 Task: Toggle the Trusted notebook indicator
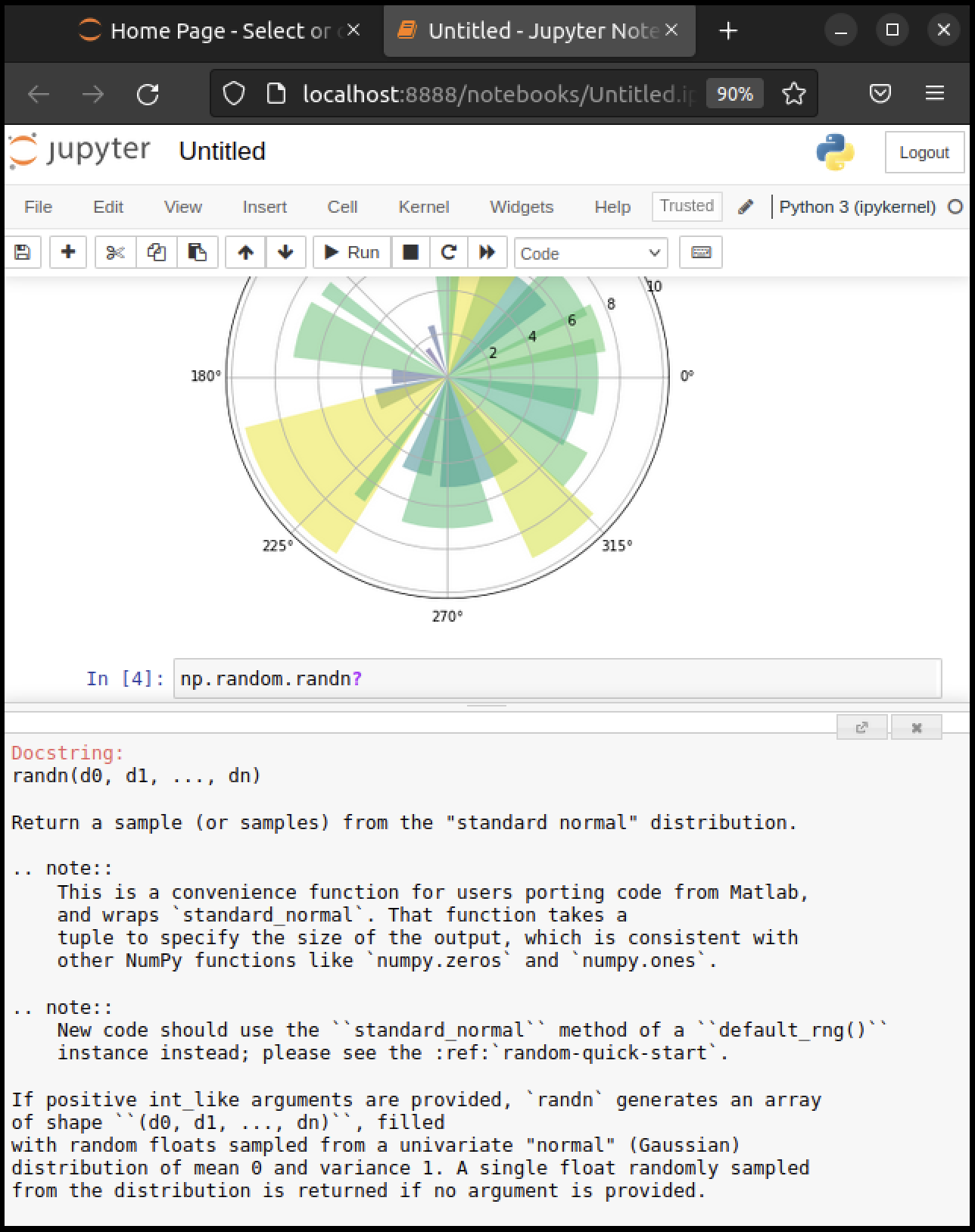pos(687,207)
